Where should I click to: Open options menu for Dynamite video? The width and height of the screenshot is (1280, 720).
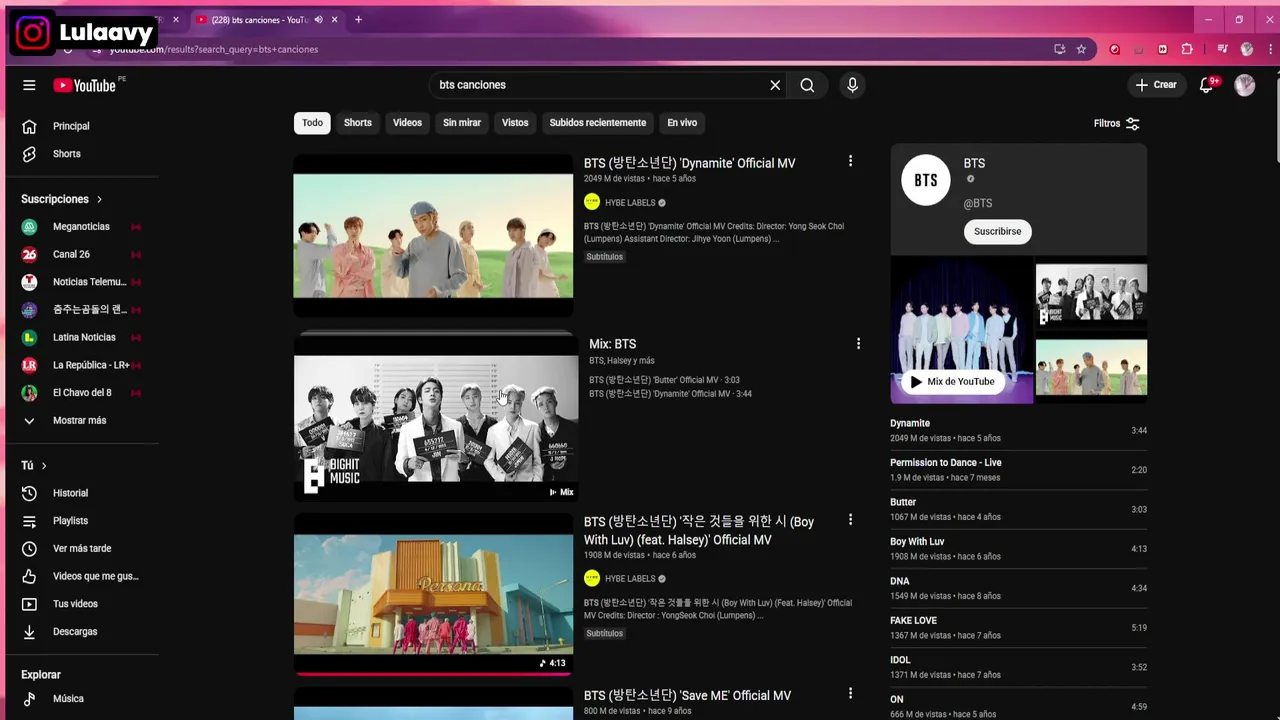click(x=850, y=161)
